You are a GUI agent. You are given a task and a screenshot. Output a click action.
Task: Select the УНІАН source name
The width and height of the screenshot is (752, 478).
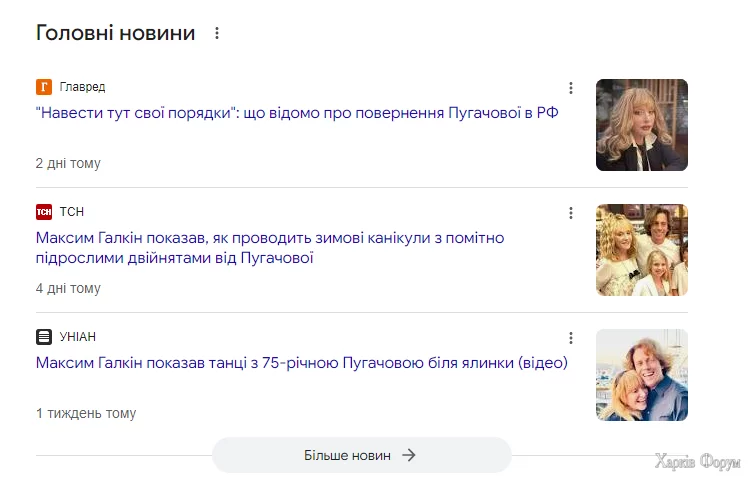click(x=77, y=337)
